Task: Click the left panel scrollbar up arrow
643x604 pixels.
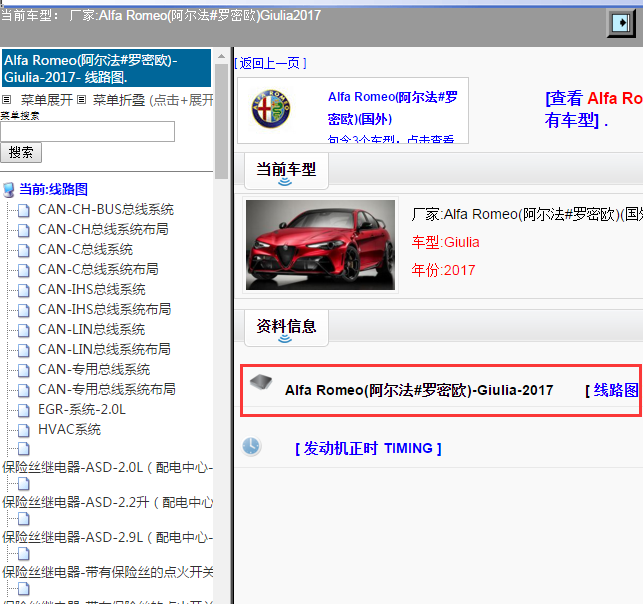Action: [x=221, y=56]
